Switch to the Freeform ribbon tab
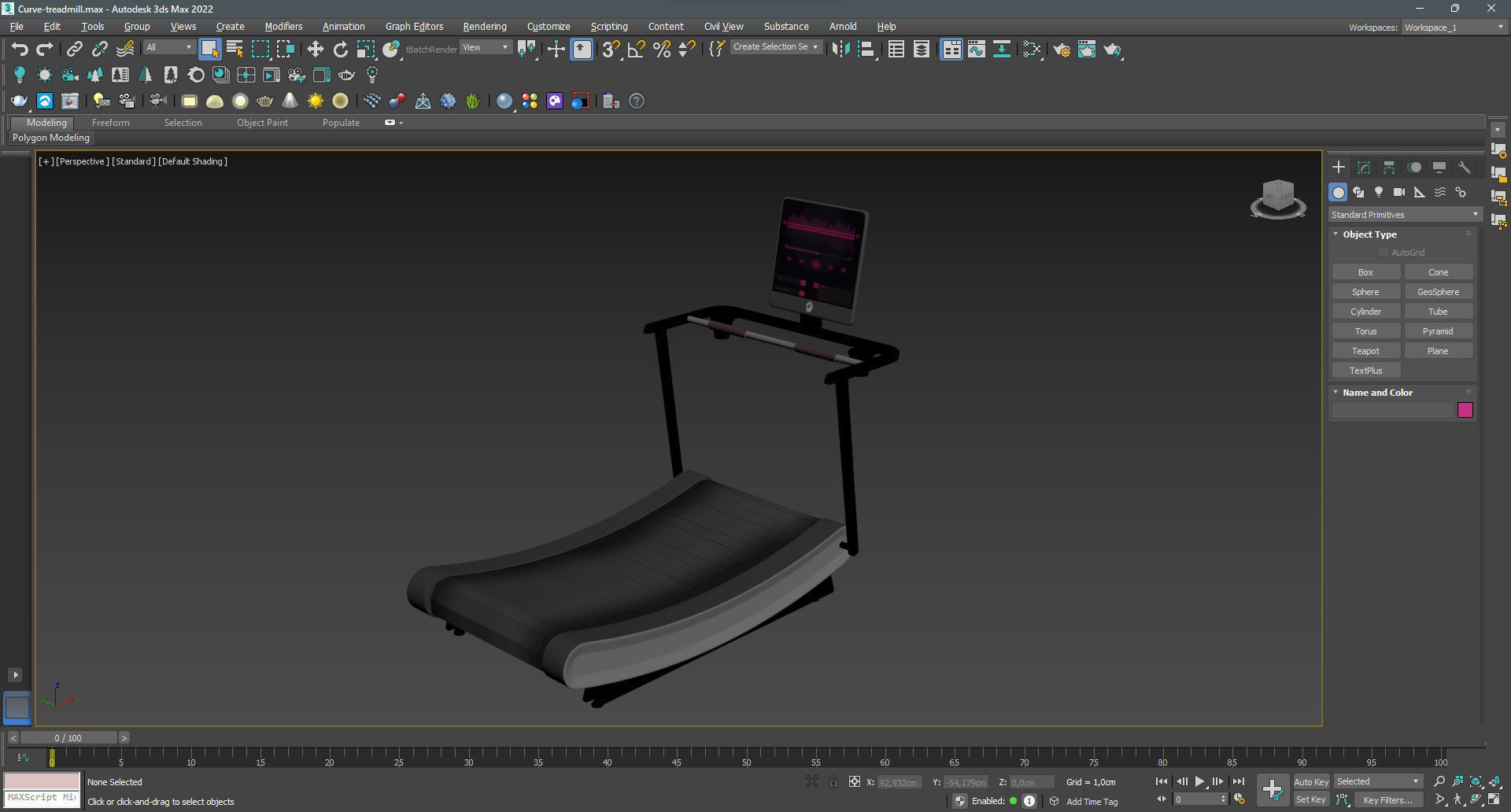1511x812 pixels. pyautogui.click(x=110, y=122)
